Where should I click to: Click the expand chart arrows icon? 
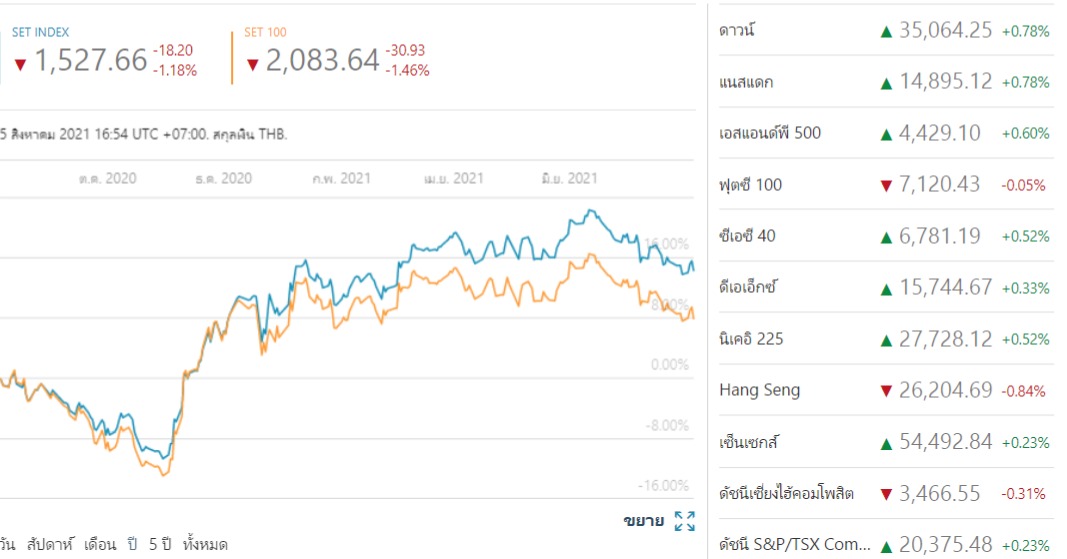coord(685,521)
